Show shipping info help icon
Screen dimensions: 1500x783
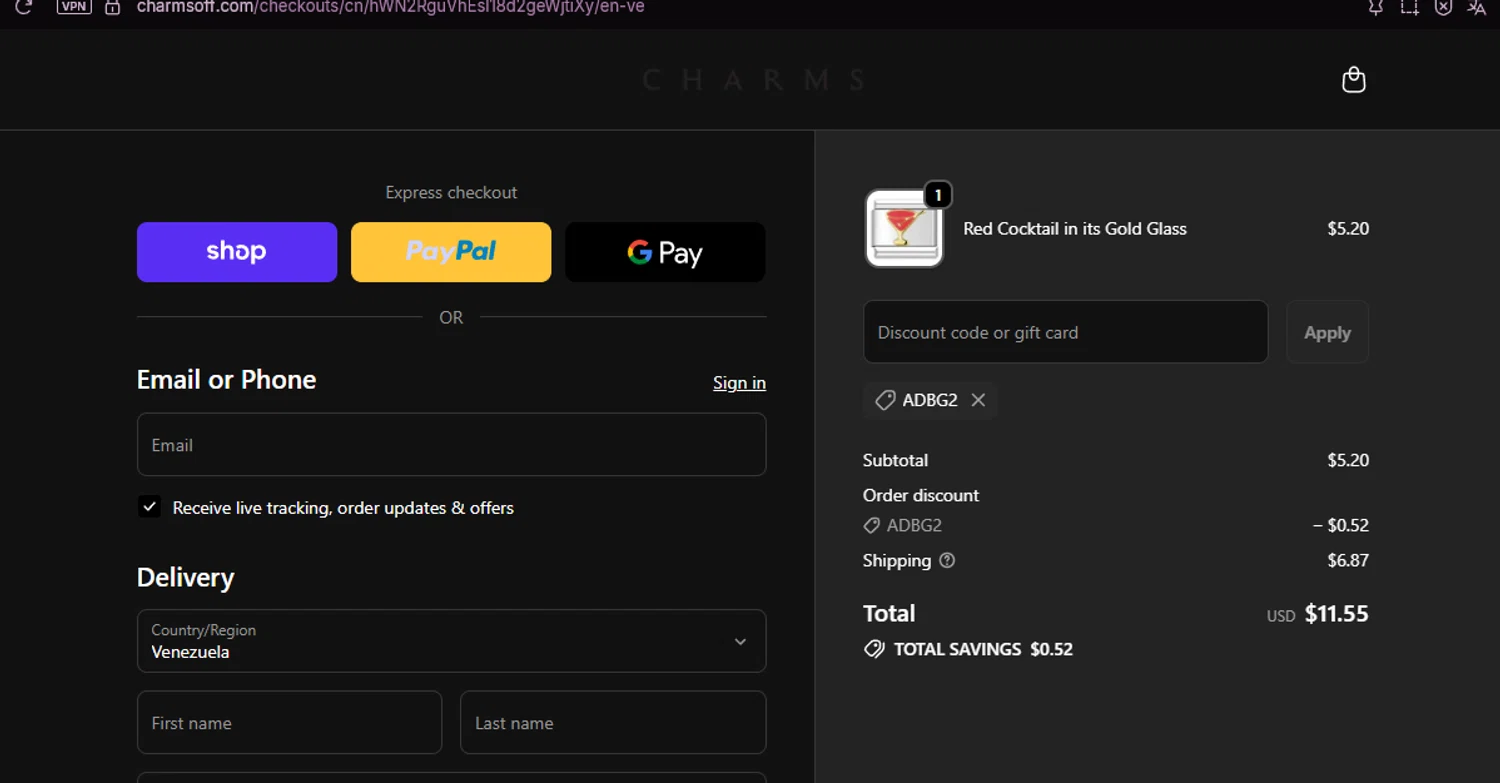[947, 561]
